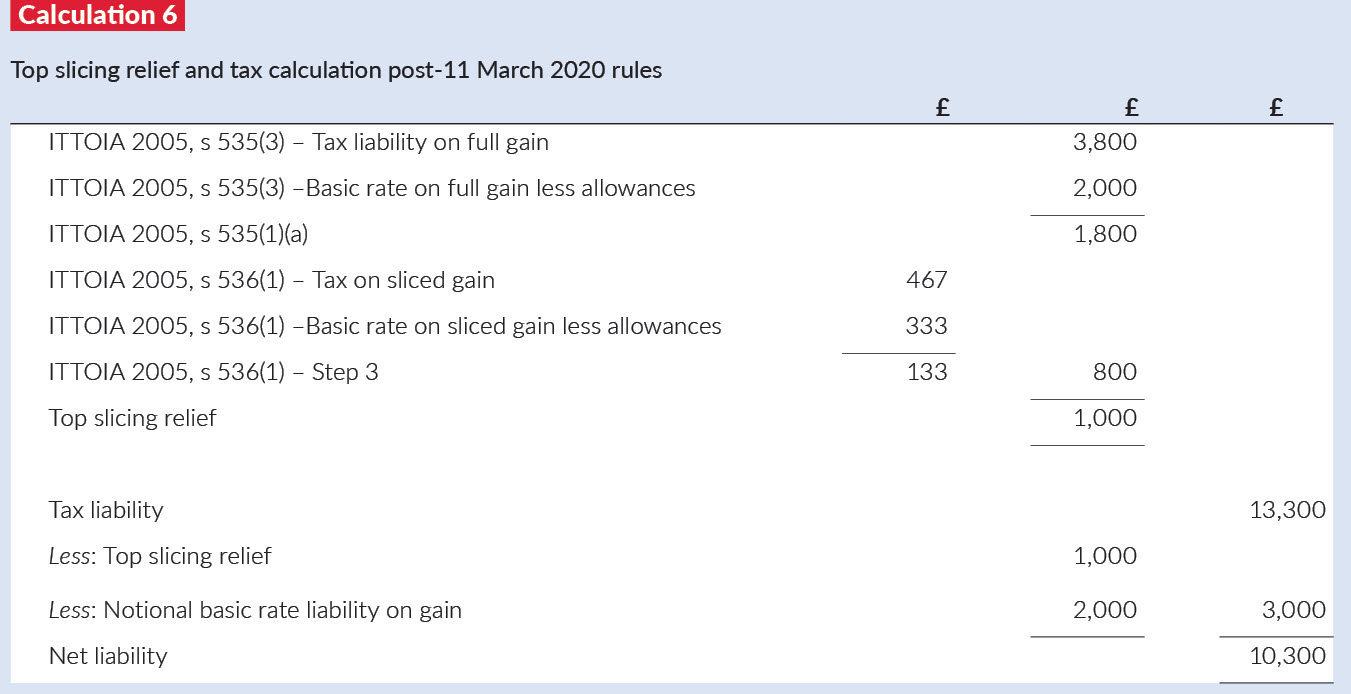1351x694 pixels.
Task: Select the 'Tax liability on full gain' row label
Action: tap(298, 142)
